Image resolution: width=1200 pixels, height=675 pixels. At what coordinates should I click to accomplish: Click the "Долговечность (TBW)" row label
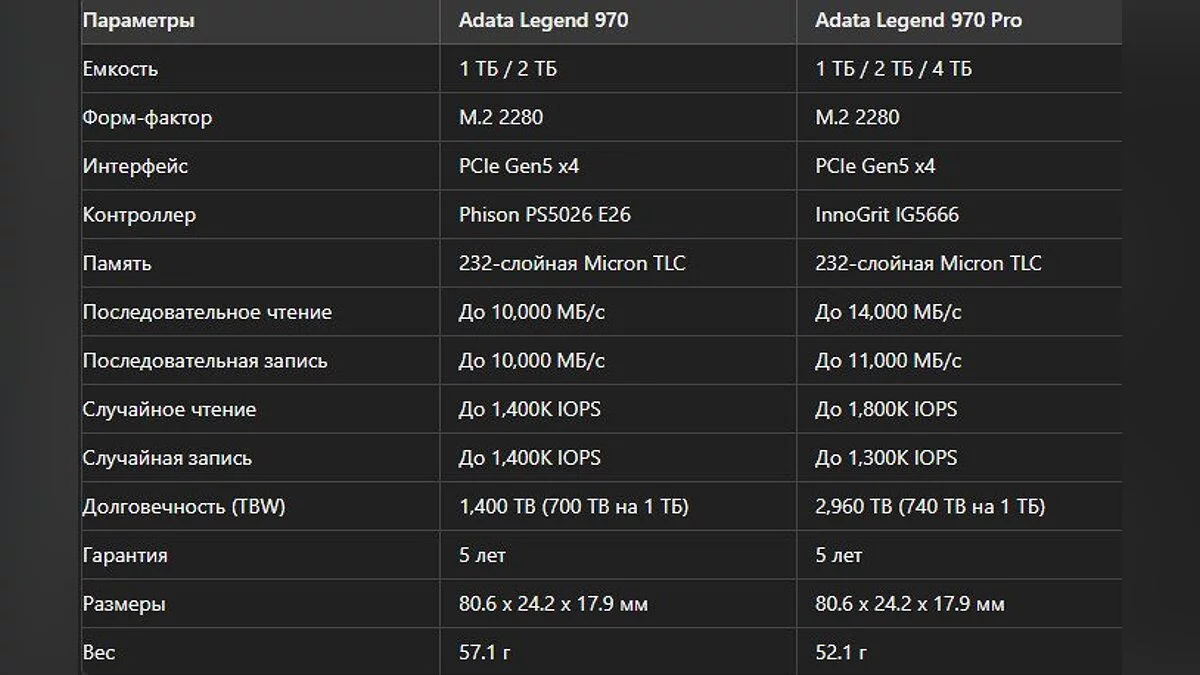tap(184, 507)
